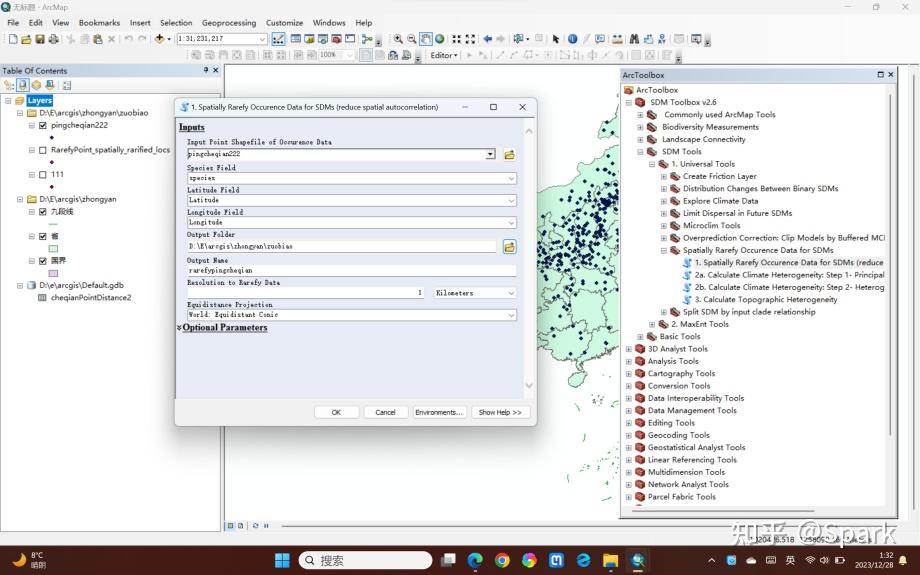Viewport: 920px width, 575px height.
Task: Click the Save document toolbar icon
Action: [x=40, y=39]
